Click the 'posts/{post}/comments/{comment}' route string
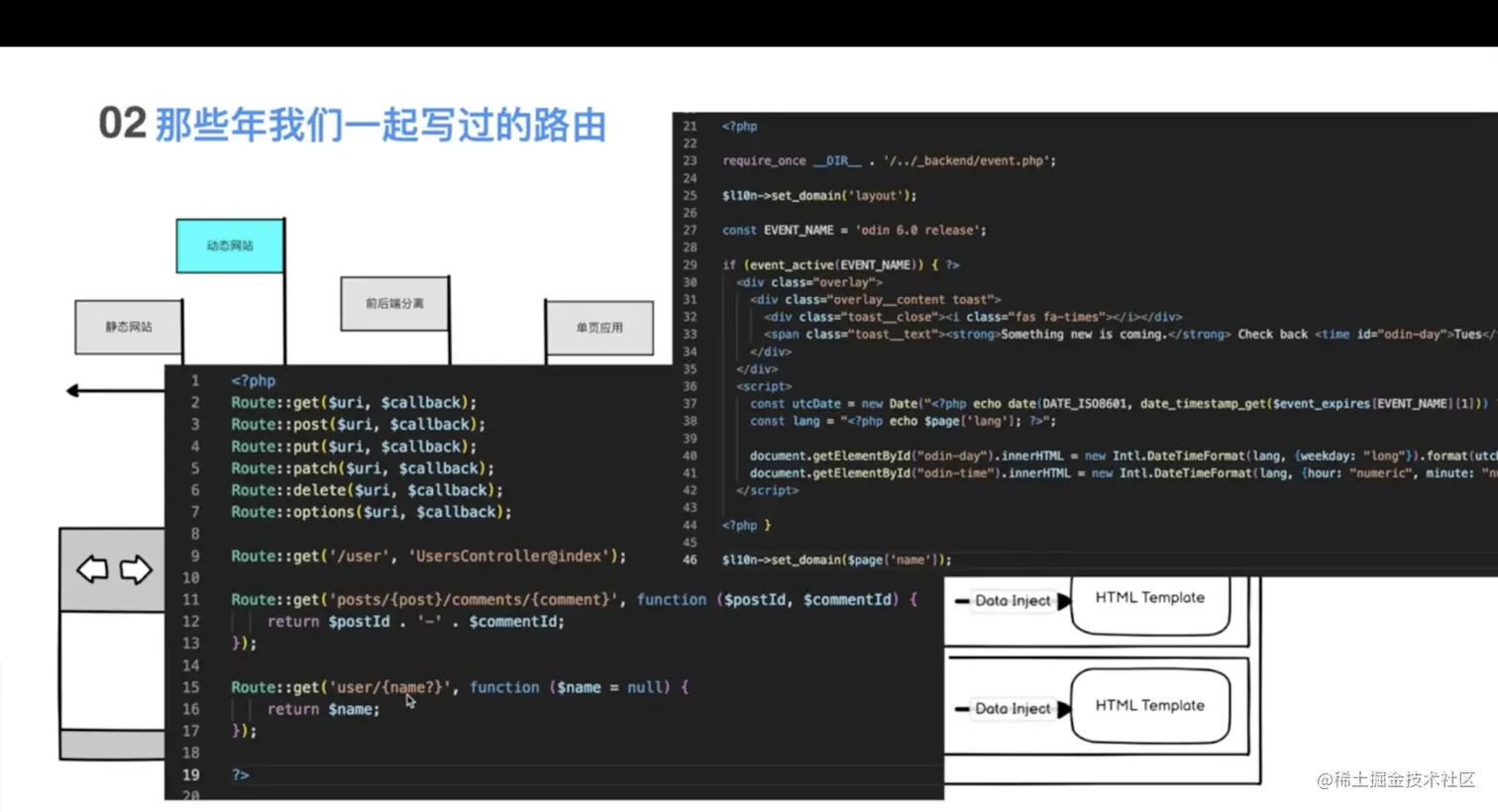 pos(474,600)
